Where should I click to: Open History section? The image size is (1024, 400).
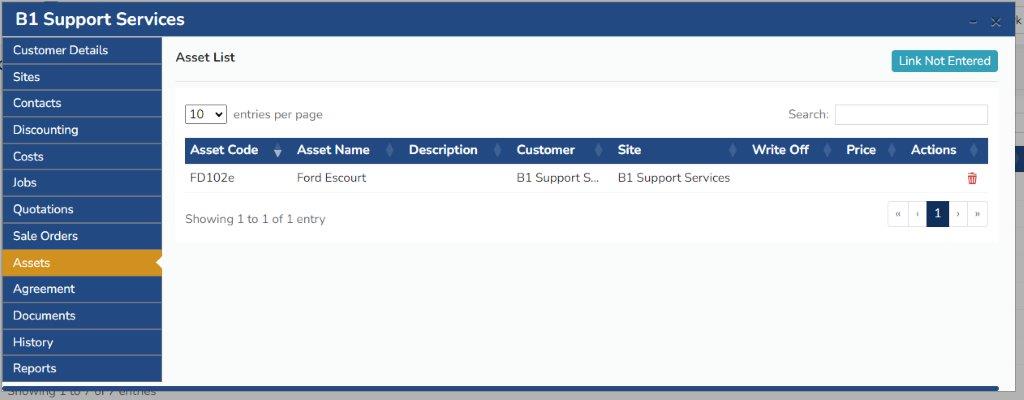tap(82, 342)
